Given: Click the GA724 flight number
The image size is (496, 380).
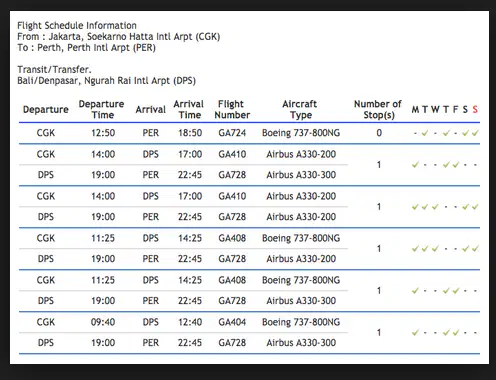Looking at the screenshot, I should [x=232, y=133].
